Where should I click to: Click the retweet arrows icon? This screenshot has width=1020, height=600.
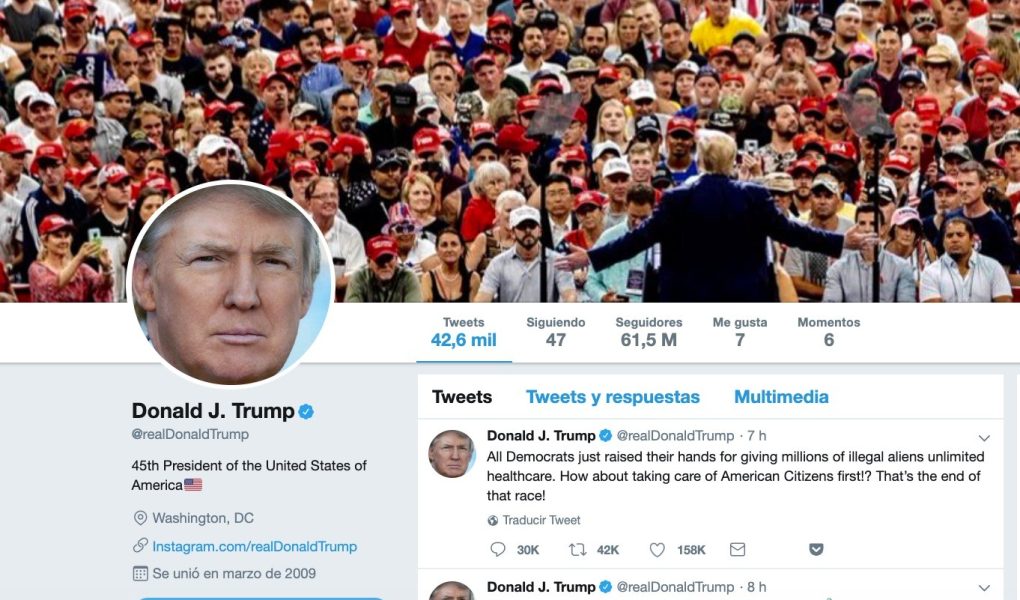point(577,549)
